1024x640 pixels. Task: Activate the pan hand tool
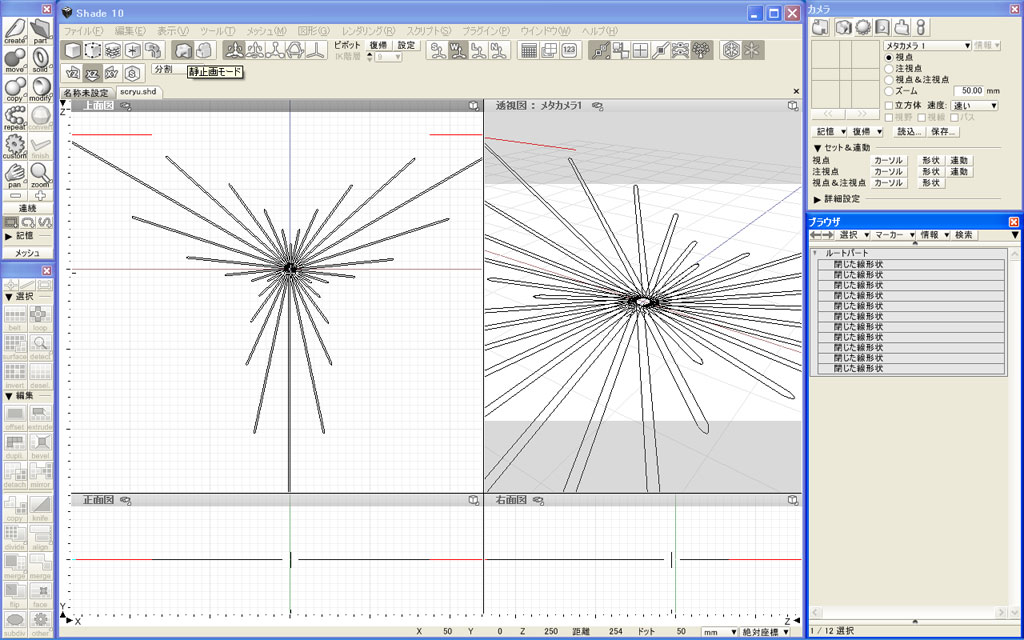[x=15, y=175]
